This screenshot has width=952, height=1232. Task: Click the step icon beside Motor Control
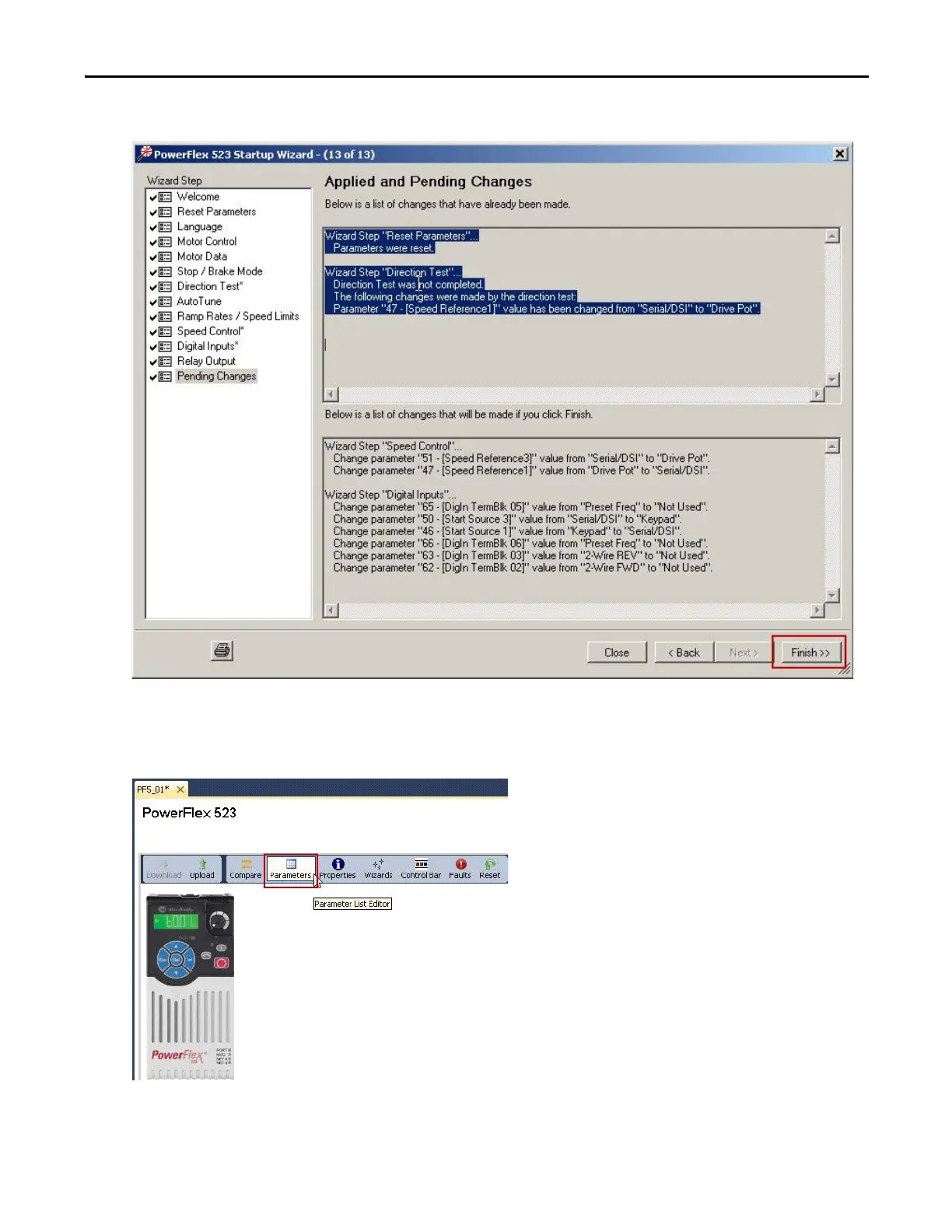click(x=165, y=242)
